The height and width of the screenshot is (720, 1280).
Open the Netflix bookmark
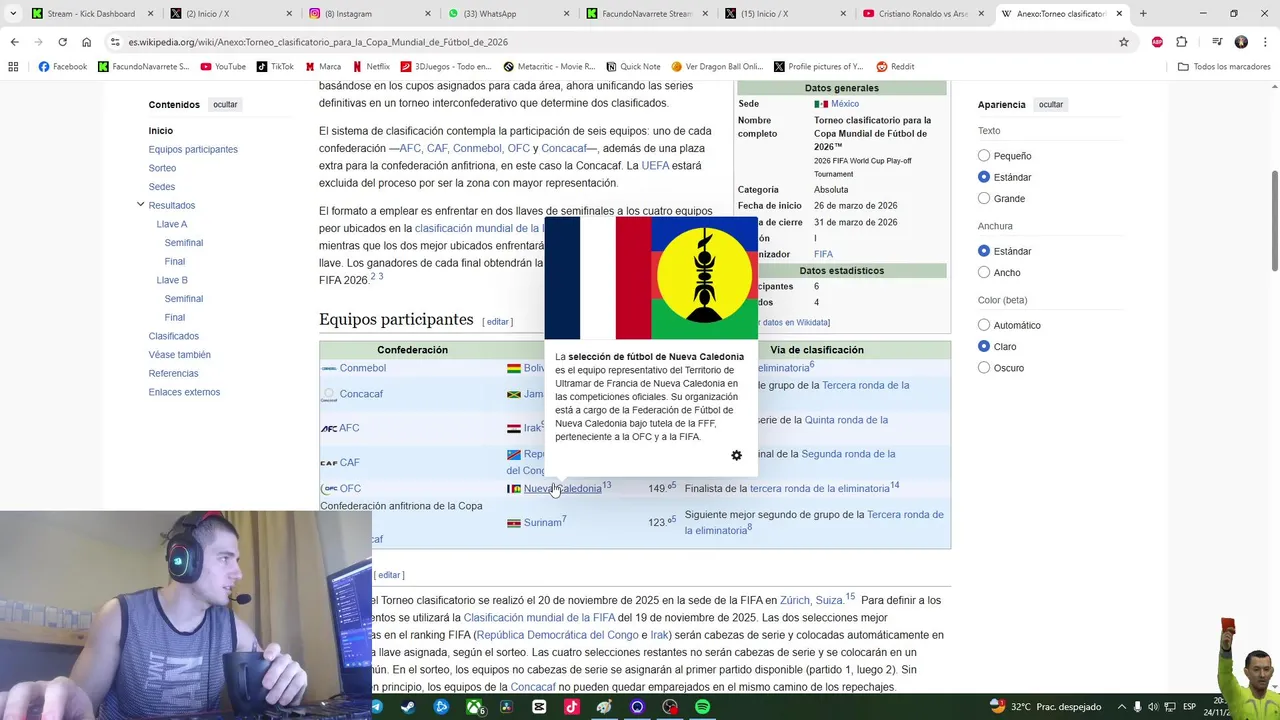click(371, 67)
